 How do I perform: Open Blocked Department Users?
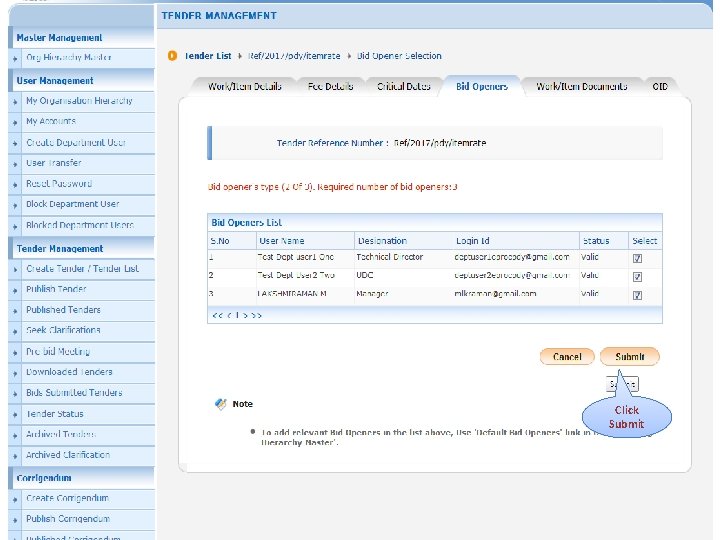click(80, 225)
